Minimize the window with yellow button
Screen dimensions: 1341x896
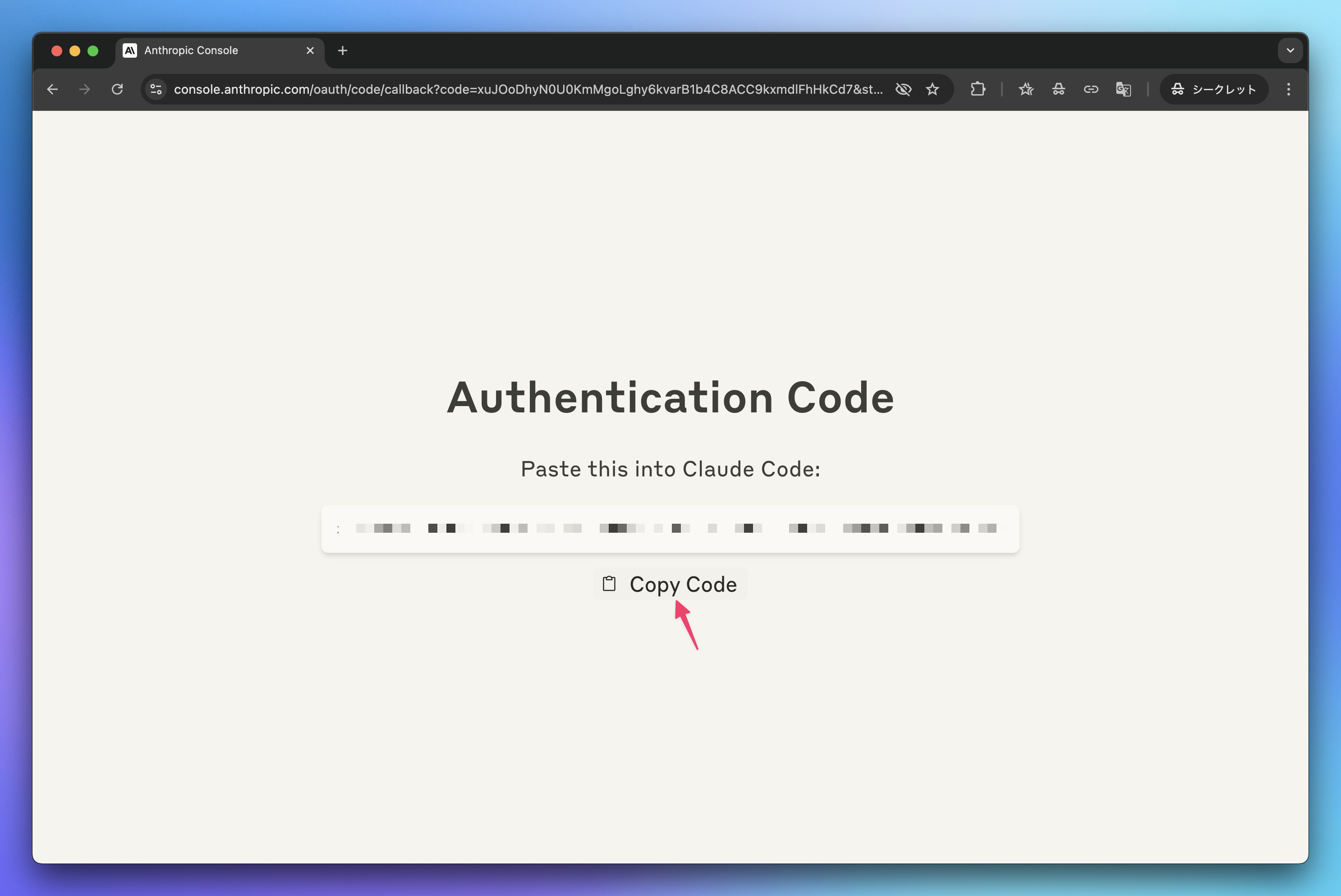pyautogui.click(x=75, y=51)
